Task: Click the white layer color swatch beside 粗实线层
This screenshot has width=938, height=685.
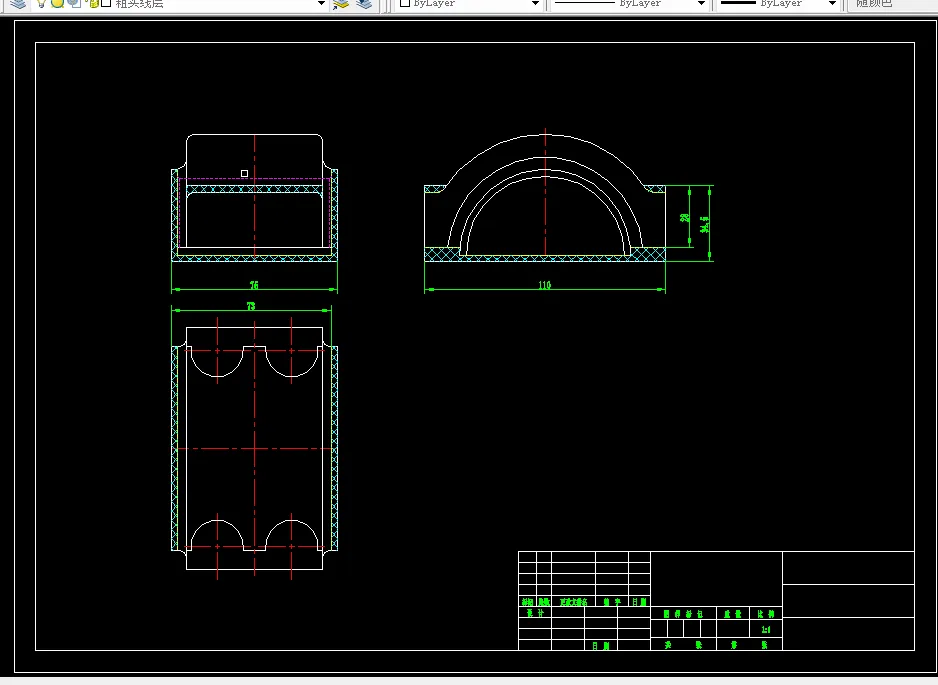Action: (x=106, y=3)
